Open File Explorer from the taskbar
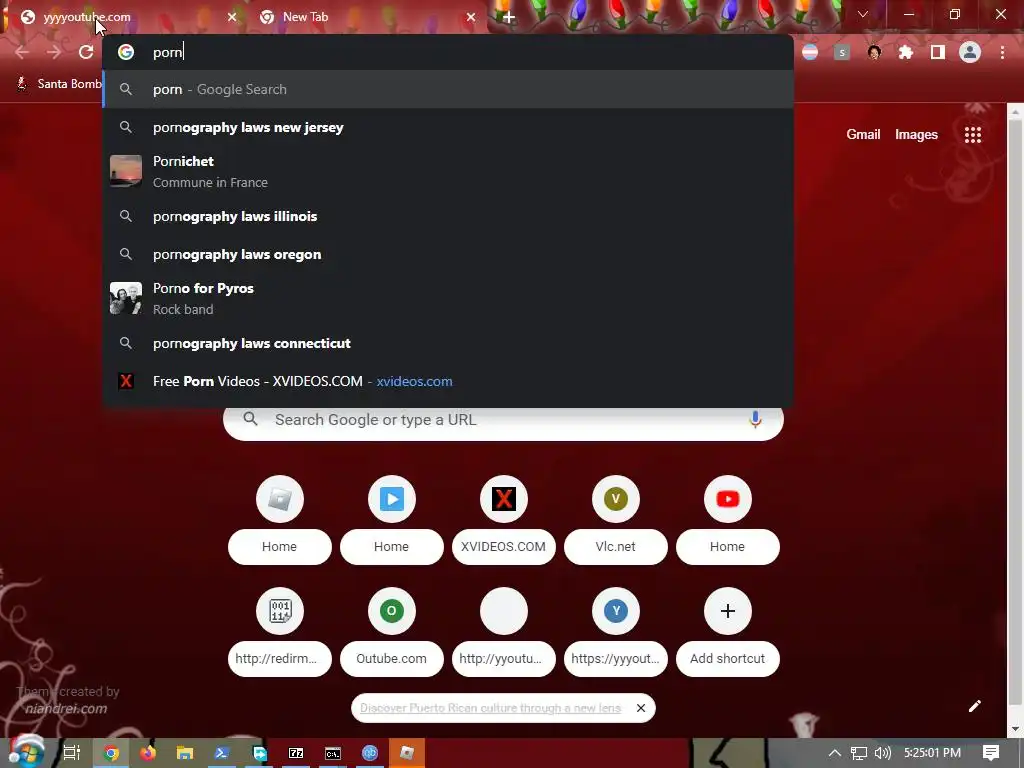This screenshot has width=1024, height=768. tap(185, 753)
